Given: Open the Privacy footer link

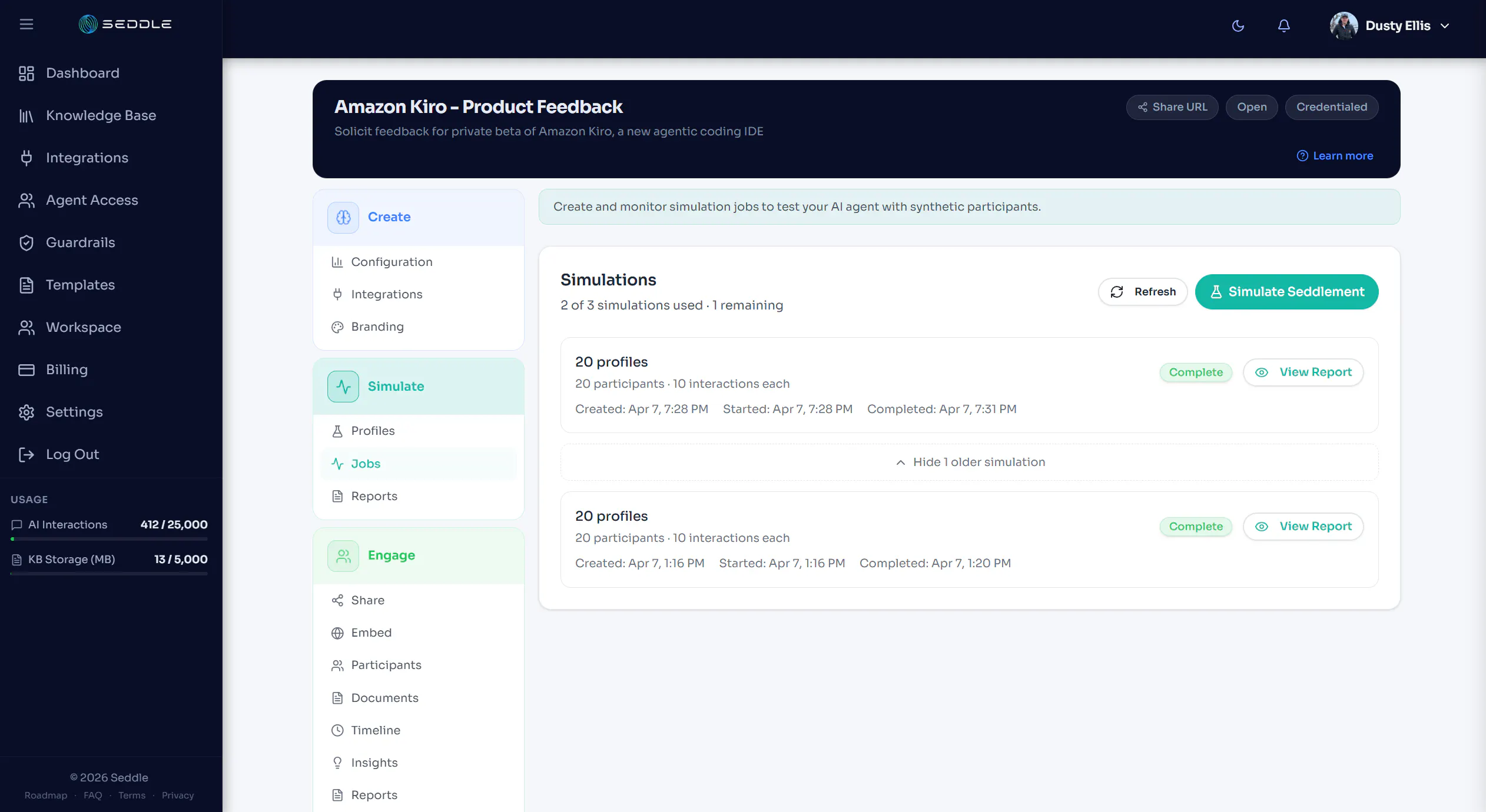Looking at the screenshot, I should 178,795.
